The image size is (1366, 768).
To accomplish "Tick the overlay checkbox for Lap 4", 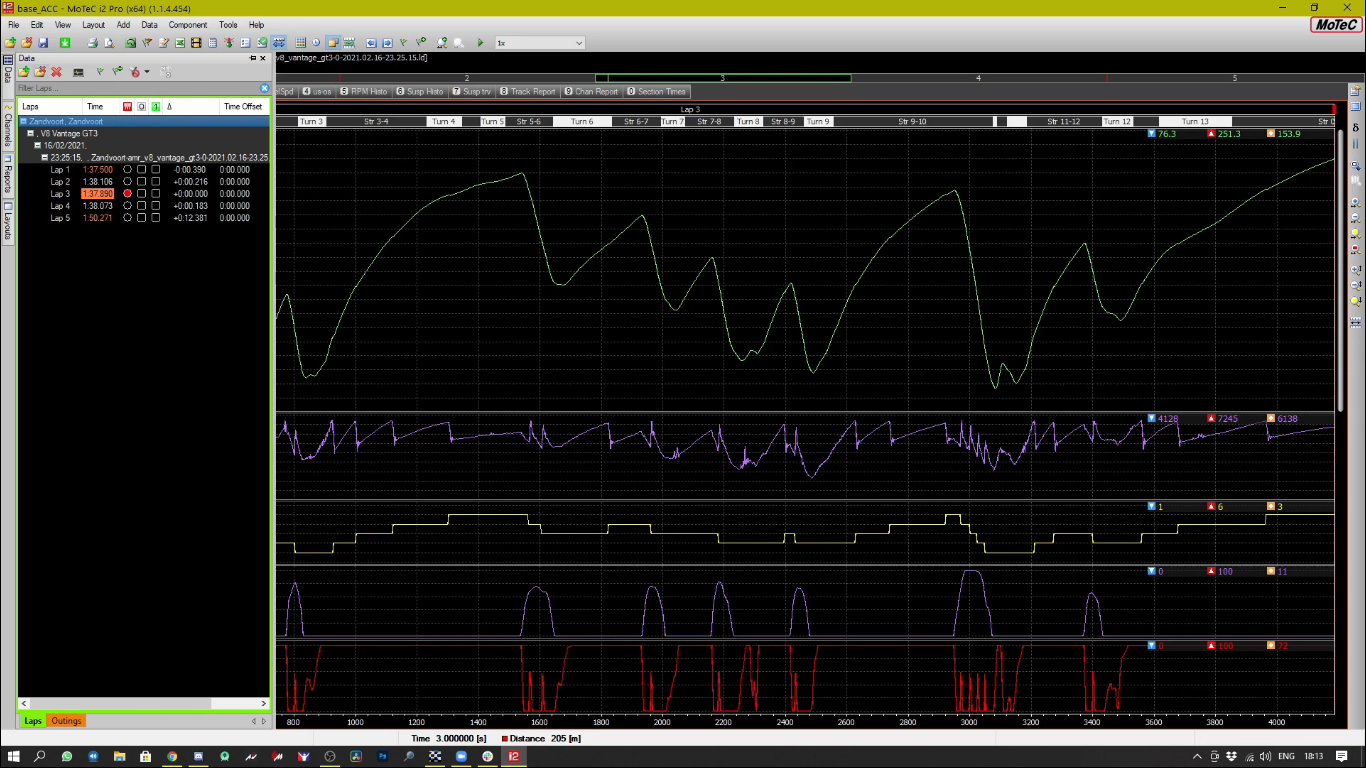I will click(x=142, y=206).
